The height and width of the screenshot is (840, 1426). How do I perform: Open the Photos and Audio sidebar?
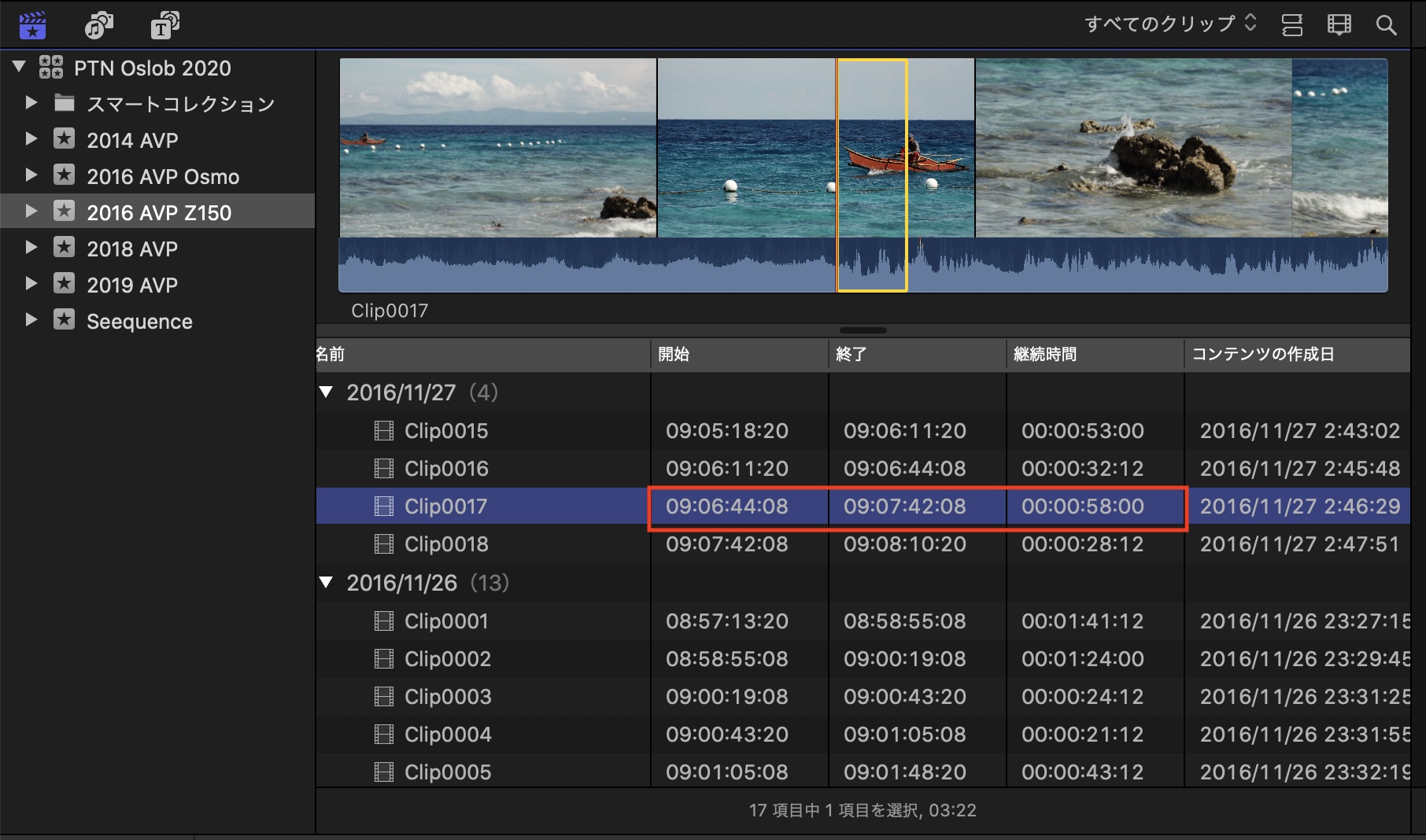click(x=98, y=25)
